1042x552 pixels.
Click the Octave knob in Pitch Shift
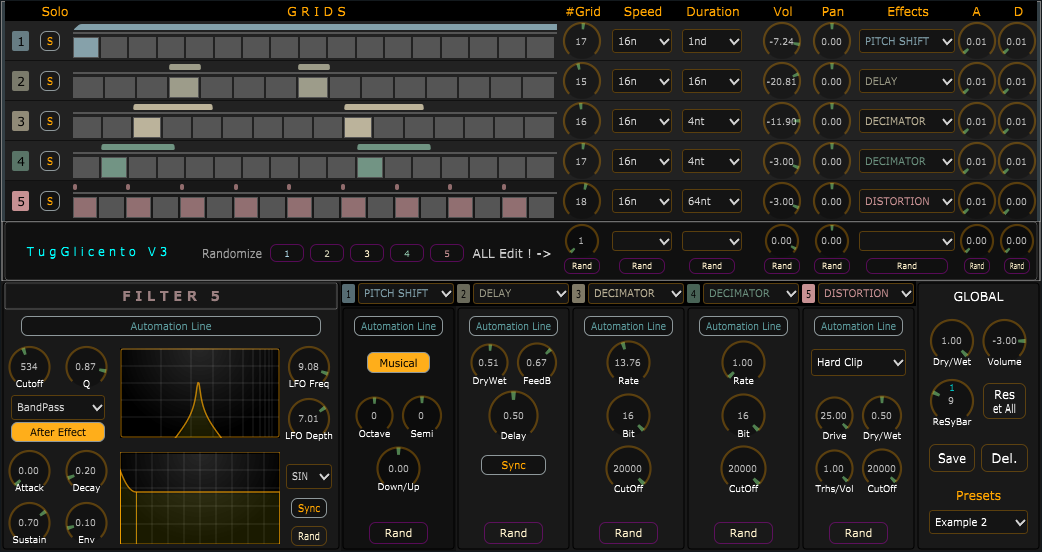point(375,415)
